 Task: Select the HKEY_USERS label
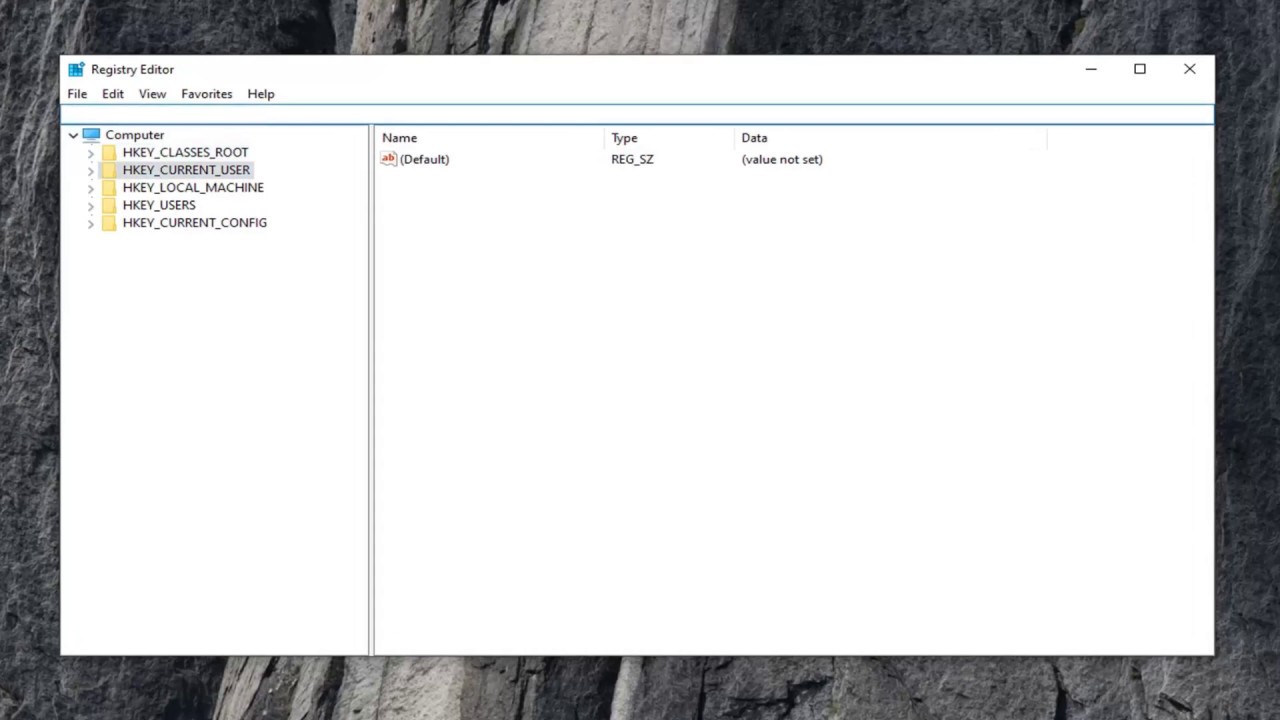point(159,205)
